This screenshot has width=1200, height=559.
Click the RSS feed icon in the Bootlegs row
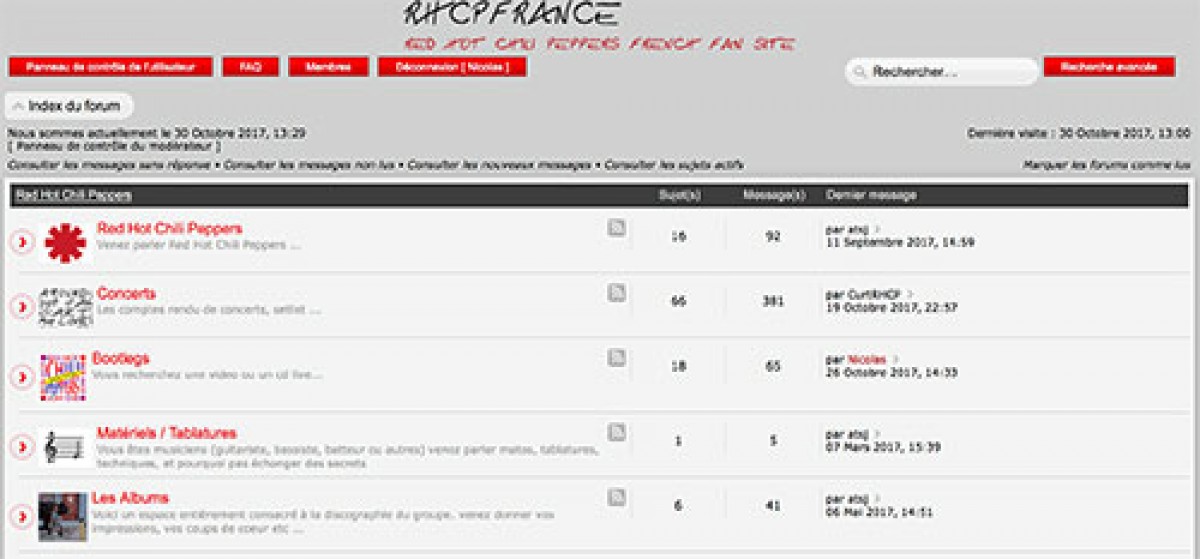(x=617, y=358)
